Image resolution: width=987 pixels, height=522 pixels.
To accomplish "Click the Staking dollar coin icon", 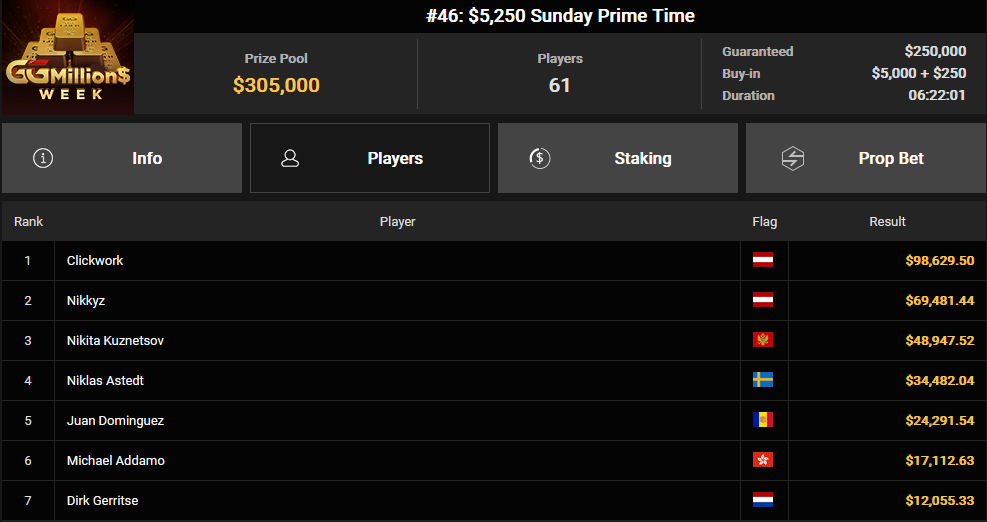I will [540, 158].
